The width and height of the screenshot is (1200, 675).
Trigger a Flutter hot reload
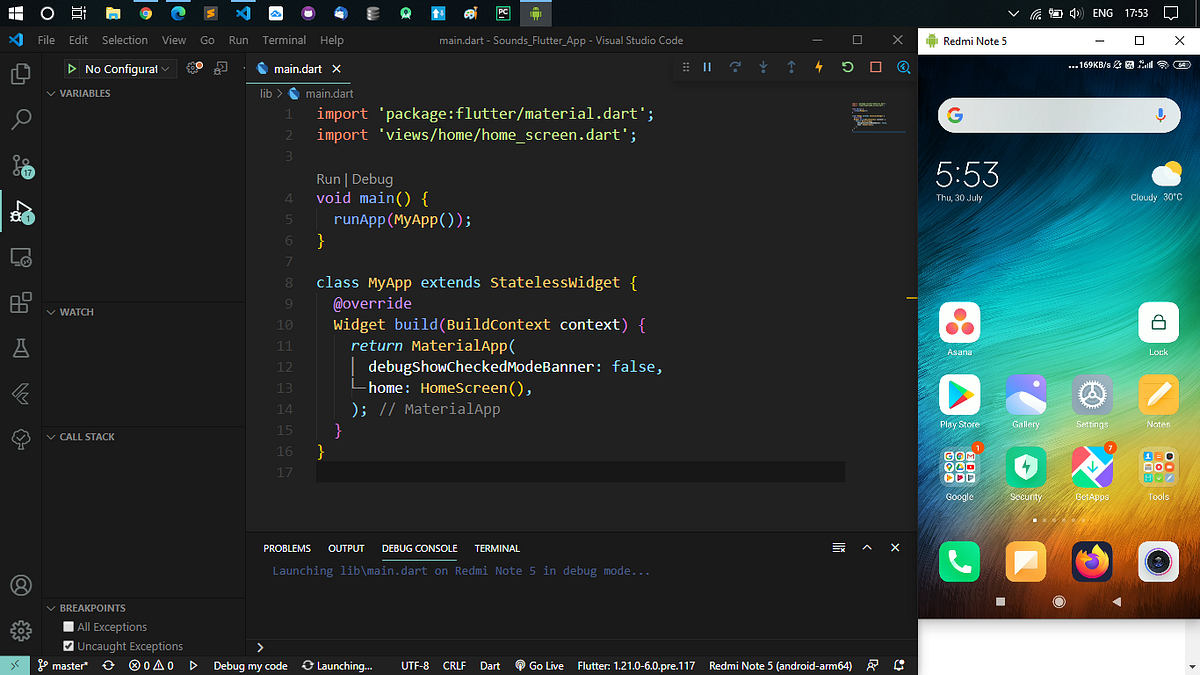coord(818,67)
